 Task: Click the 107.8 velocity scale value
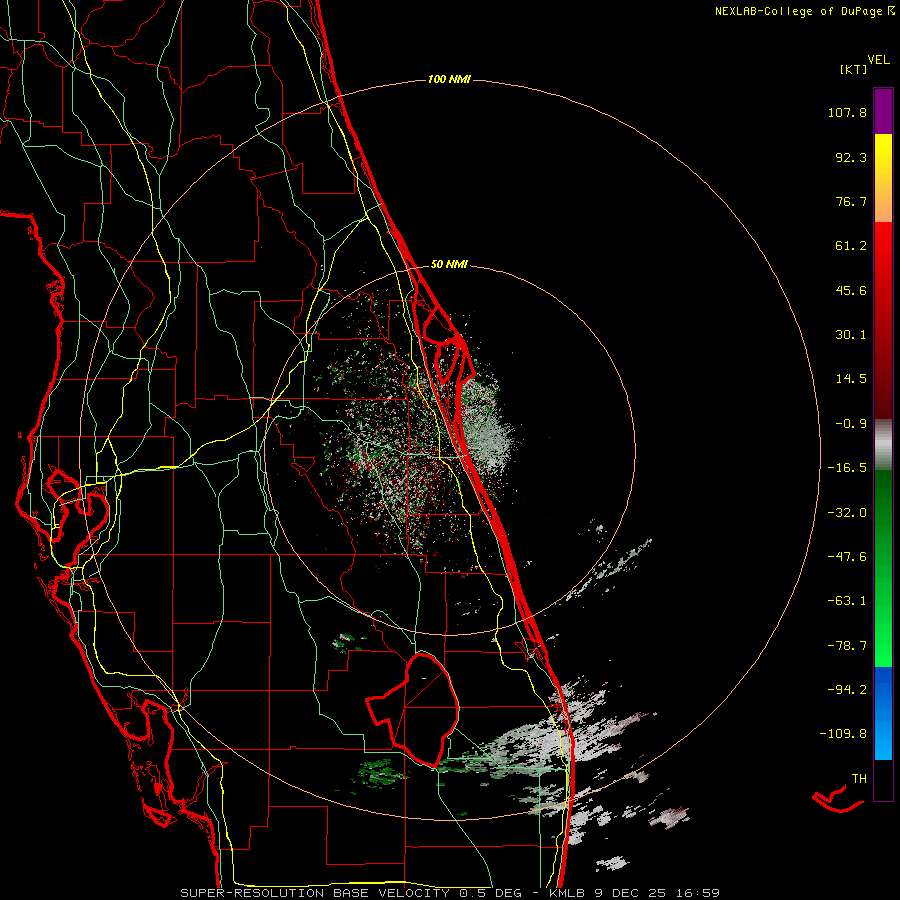847,112
